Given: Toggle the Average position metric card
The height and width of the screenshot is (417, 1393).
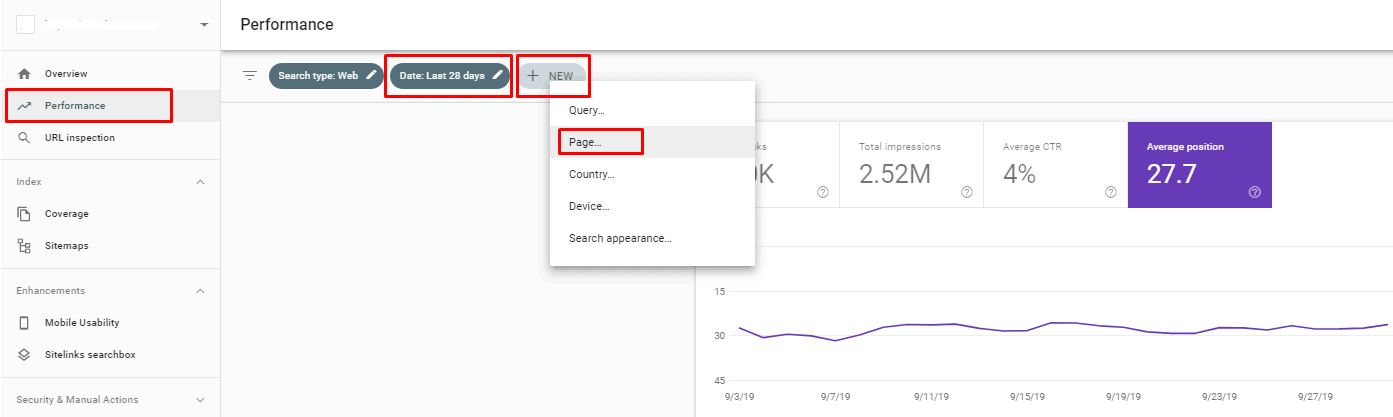Looking at the screenshot, I should click(1200, 165).
